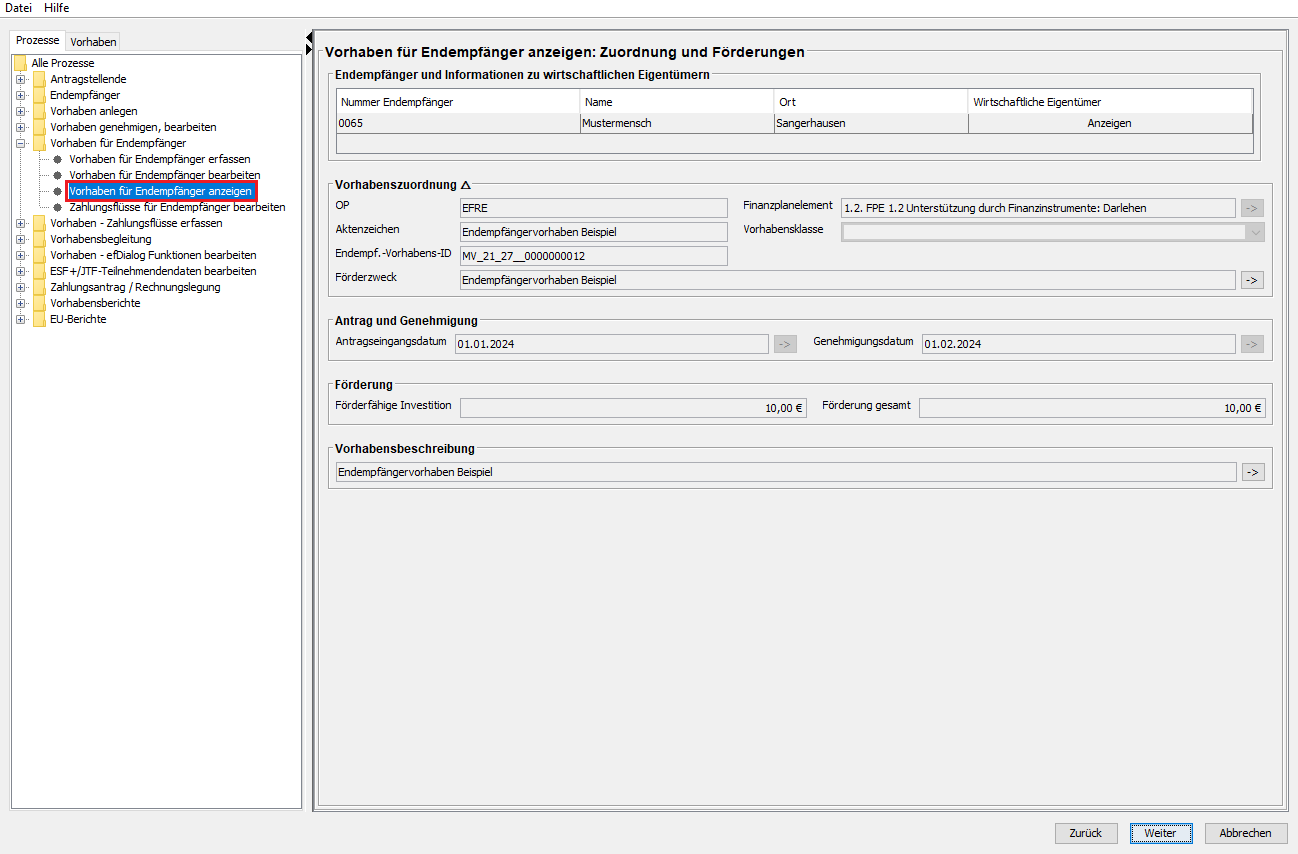The width and height of the screenshot is (1298, 854).
Task: Select the table cell 0065
Action: tap(458, 123)
